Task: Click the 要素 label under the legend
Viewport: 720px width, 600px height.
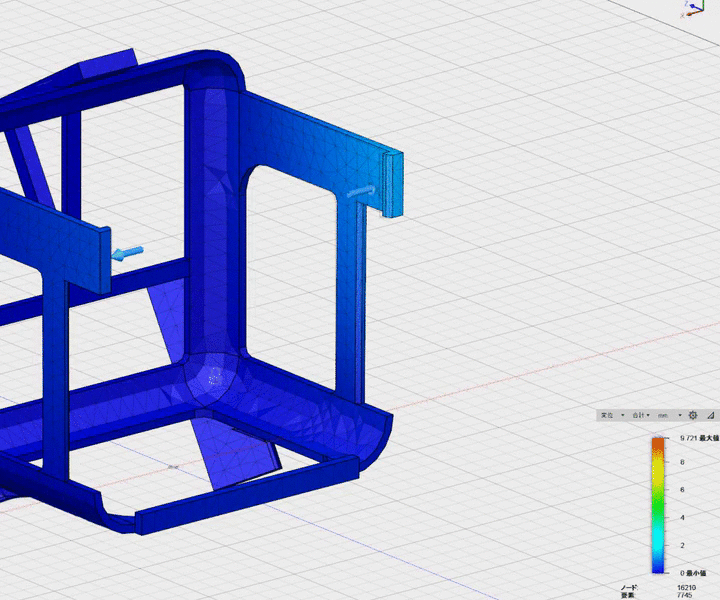Action: pos(627,595)
